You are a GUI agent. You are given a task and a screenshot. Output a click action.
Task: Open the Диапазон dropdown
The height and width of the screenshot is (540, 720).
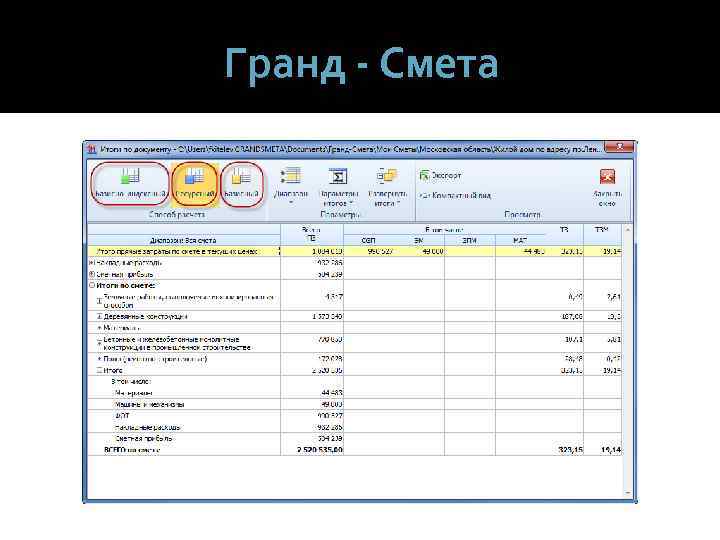tap(291, 186)
